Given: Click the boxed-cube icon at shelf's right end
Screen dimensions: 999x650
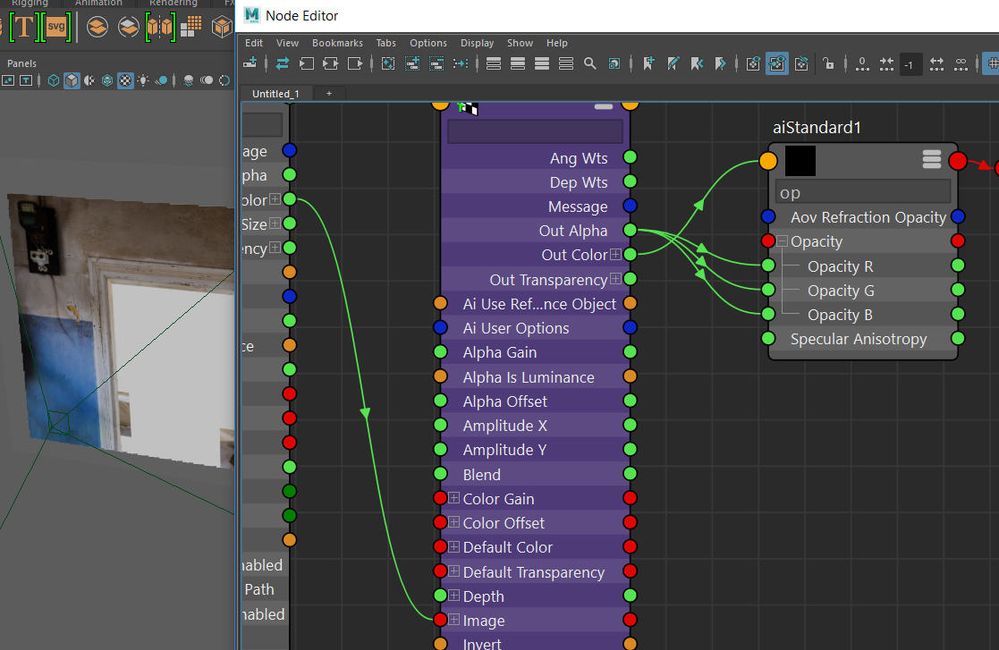Looking at the screenshot, I should click(x=222, y=27).
